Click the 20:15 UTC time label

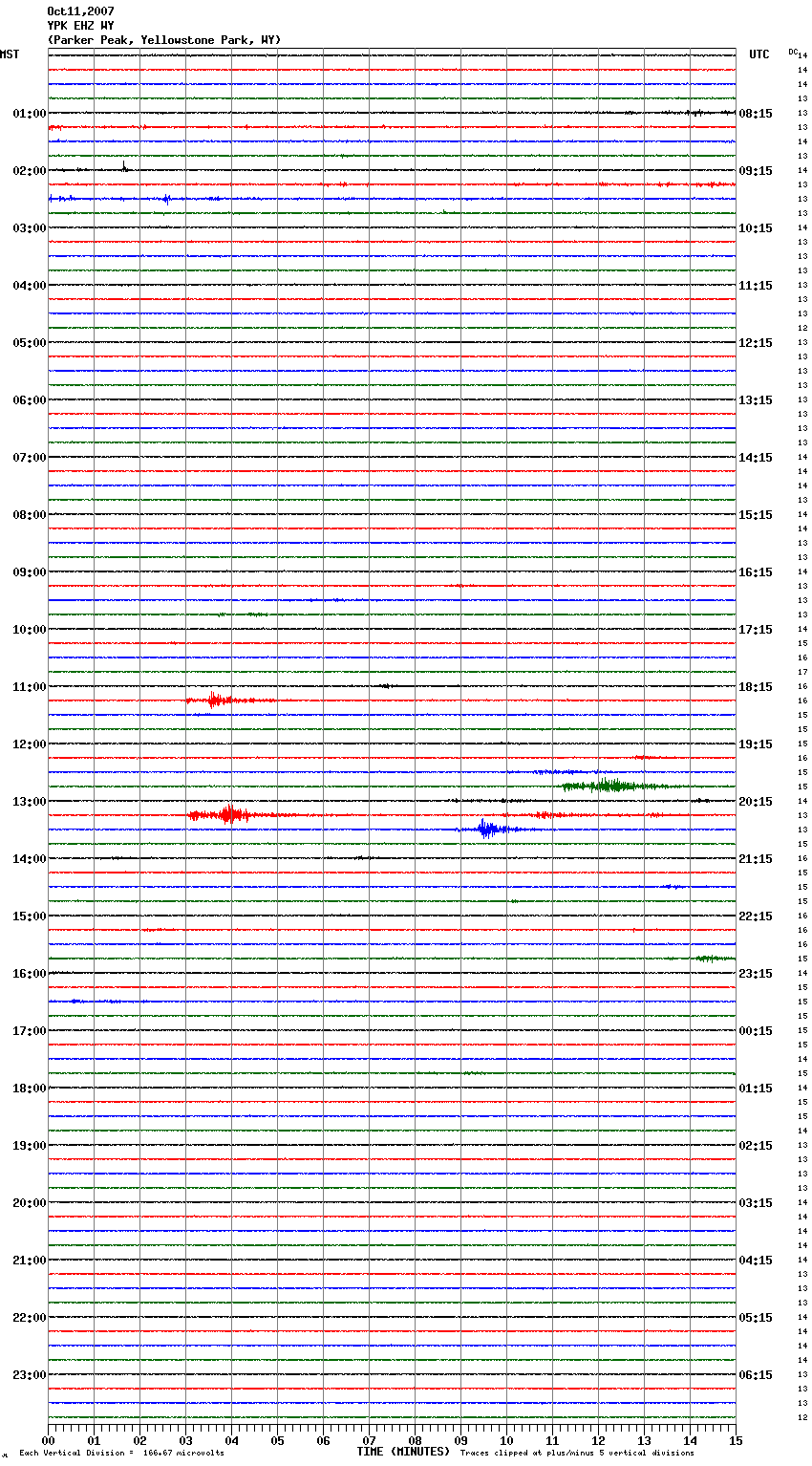(x=756, y=802)
